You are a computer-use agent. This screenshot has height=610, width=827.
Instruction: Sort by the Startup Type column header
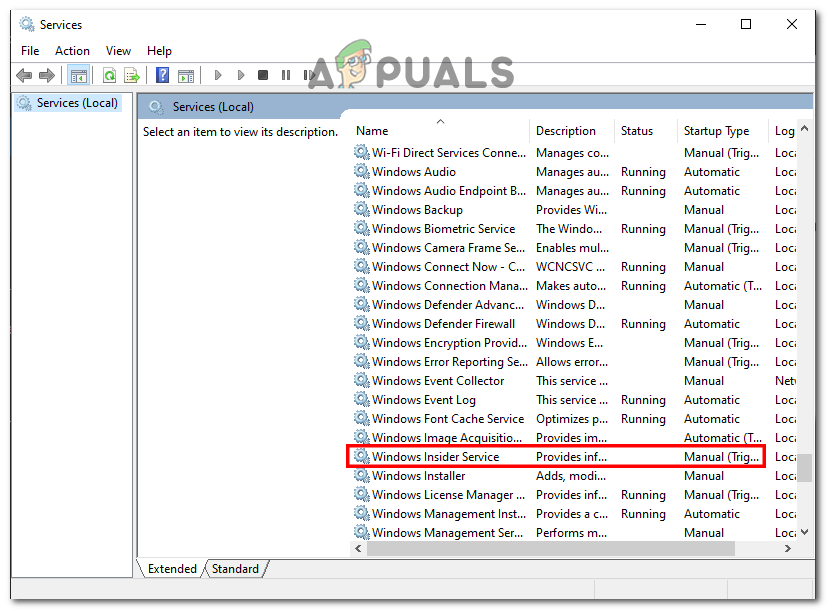point(716,130)
